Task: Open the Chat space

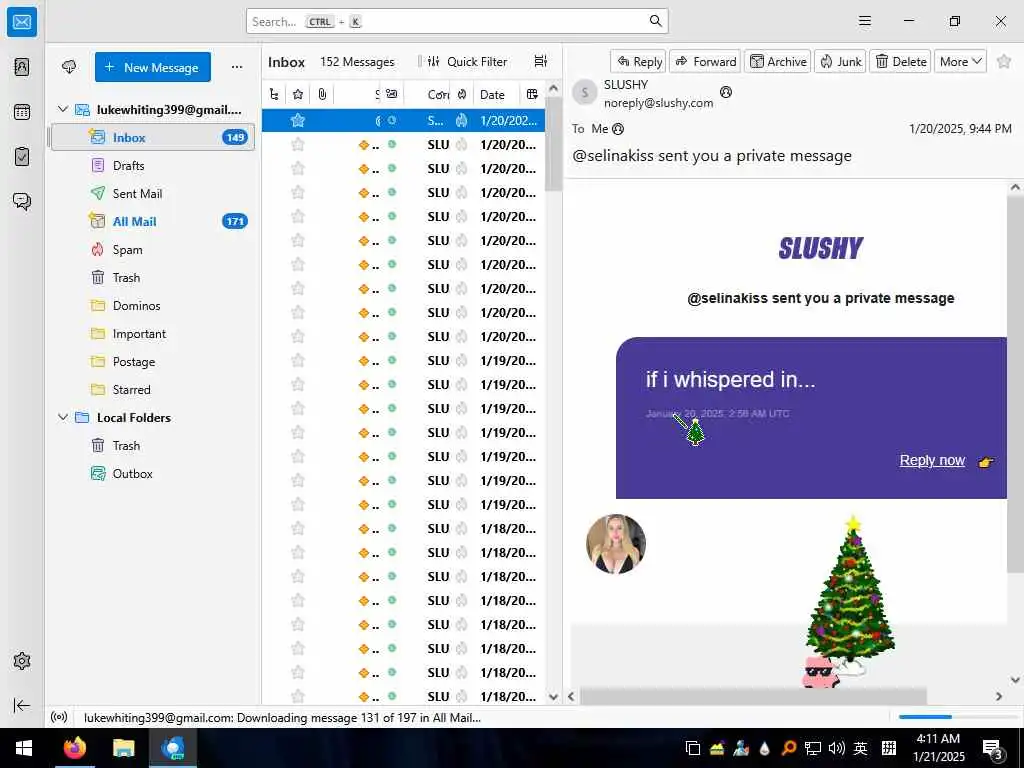Action: point(22,201)
